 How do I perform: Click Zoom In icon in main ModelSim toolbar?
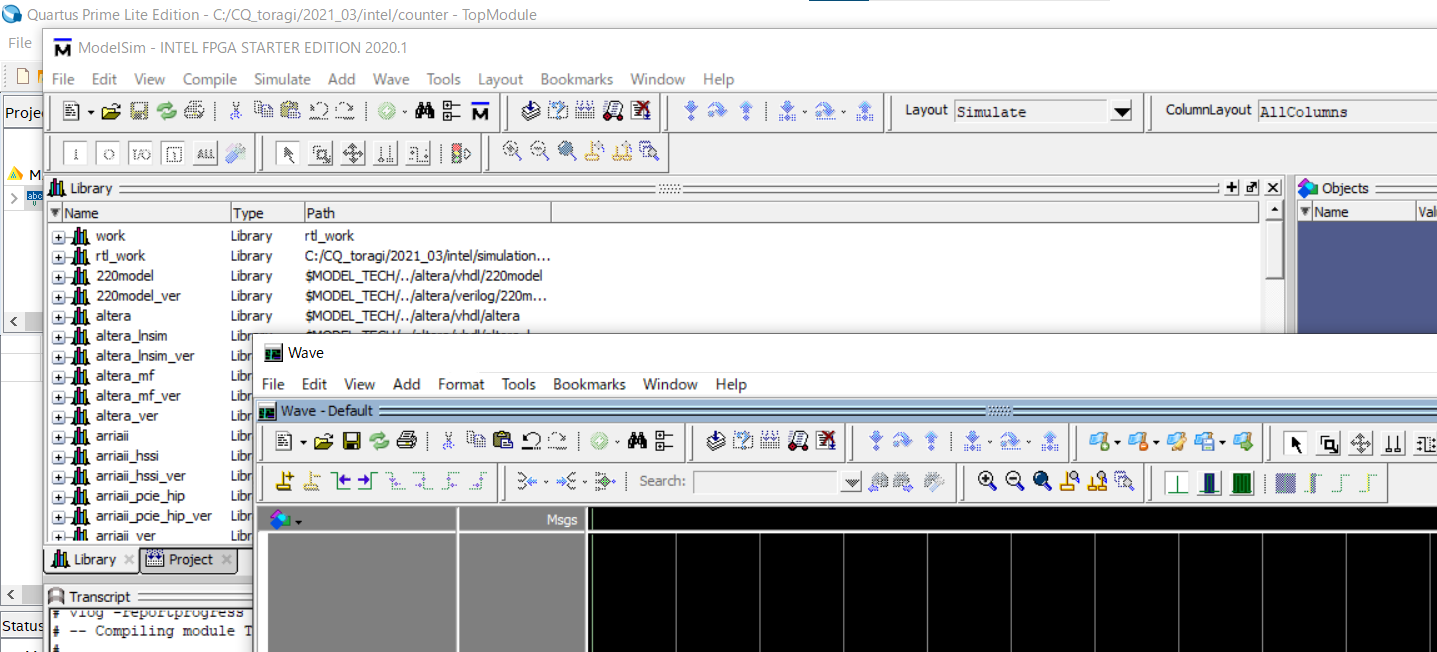click(x=512, y=151)
